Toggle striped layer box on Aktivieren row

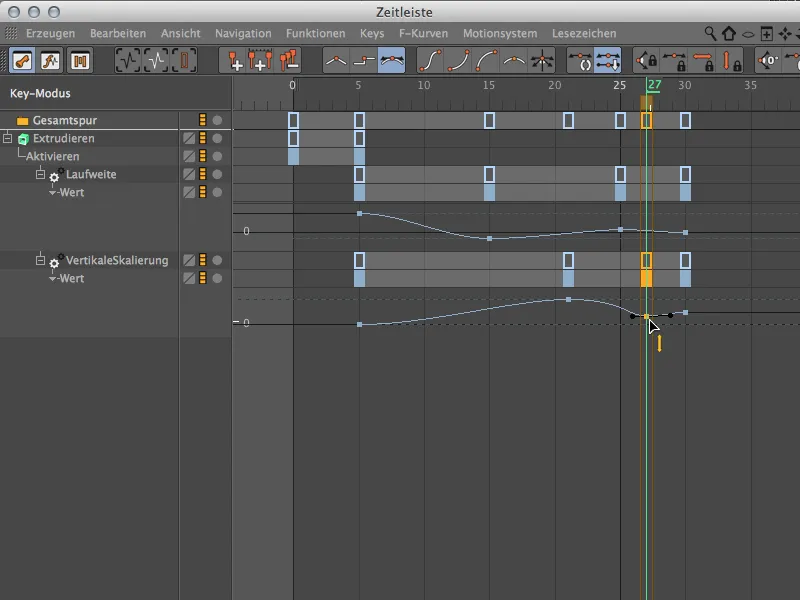coord(189,156)
